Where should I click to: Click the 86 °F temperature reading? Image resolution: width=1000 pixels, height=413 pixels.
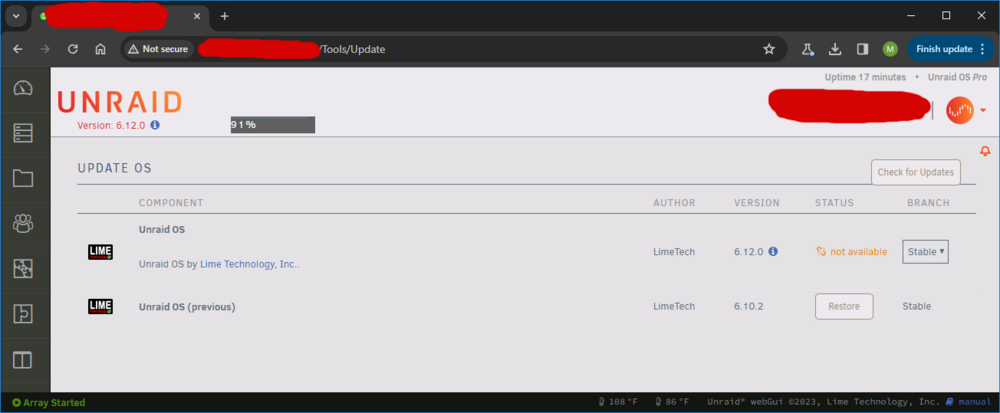[x=672, y=402]
